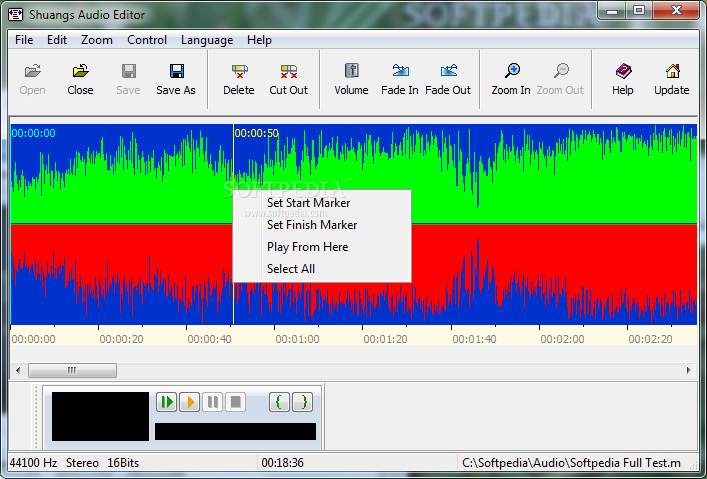707x479 pixels.
Task: Pause playback
Action: pos(213,401)
